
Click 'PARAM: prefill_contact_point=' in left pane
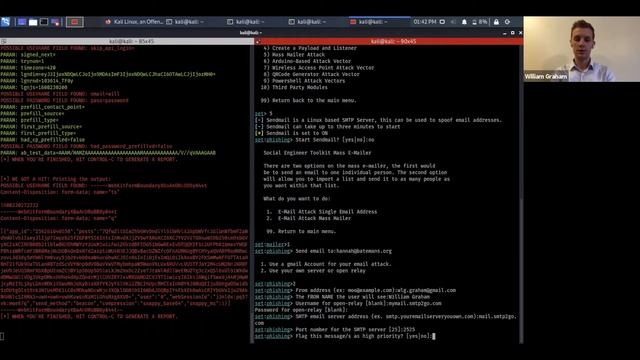tap(42, 107)
